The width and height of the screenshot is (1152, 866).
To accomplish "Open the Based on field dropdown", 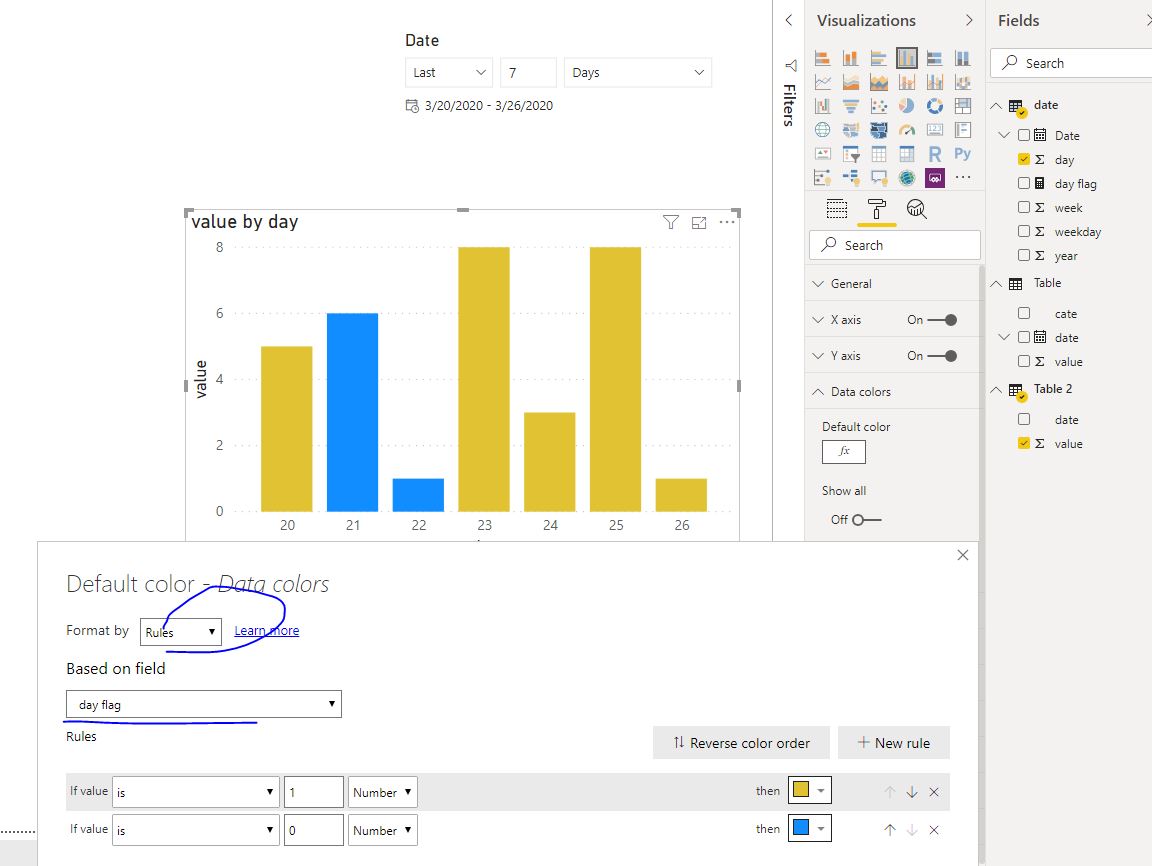I will [x=204, y=704].
